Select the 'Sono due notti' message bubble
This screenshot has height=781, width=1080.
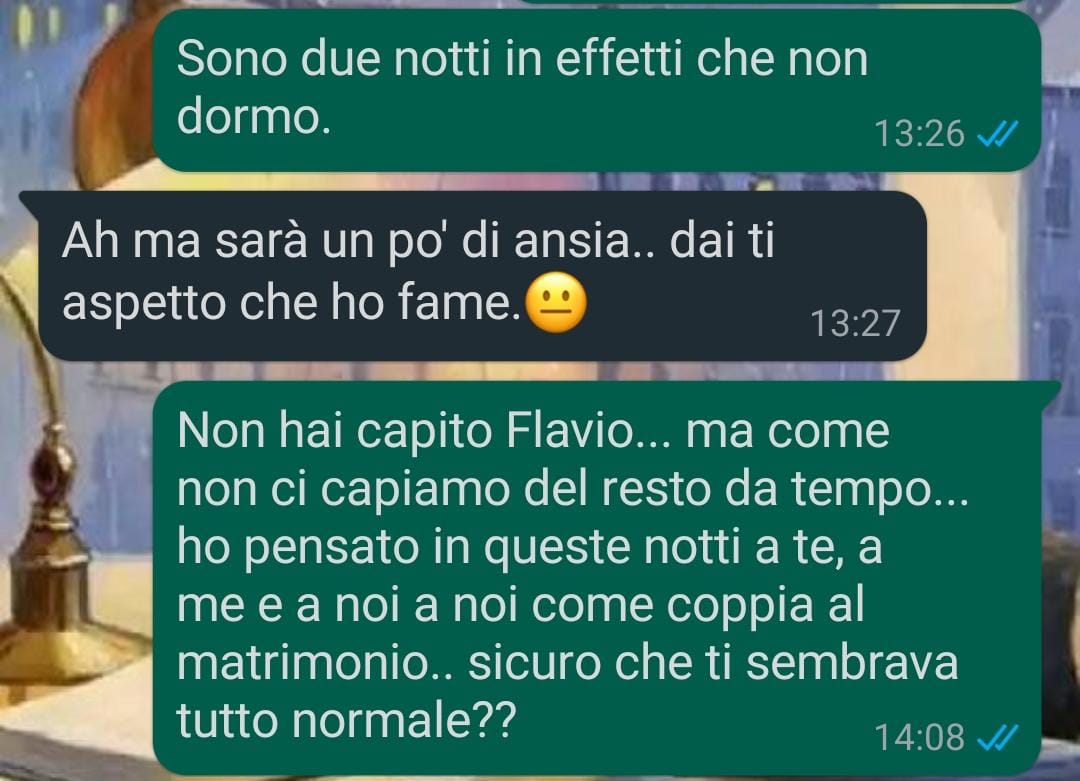596,90
